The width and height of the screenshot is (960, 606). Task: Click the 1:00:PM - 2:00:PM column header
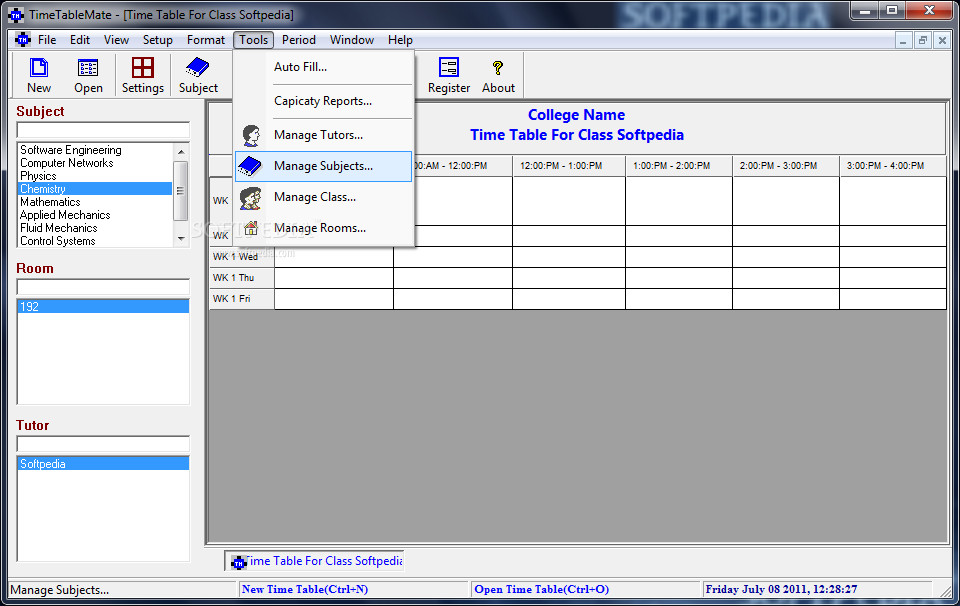pyautogui.click(x=679, y=166)
